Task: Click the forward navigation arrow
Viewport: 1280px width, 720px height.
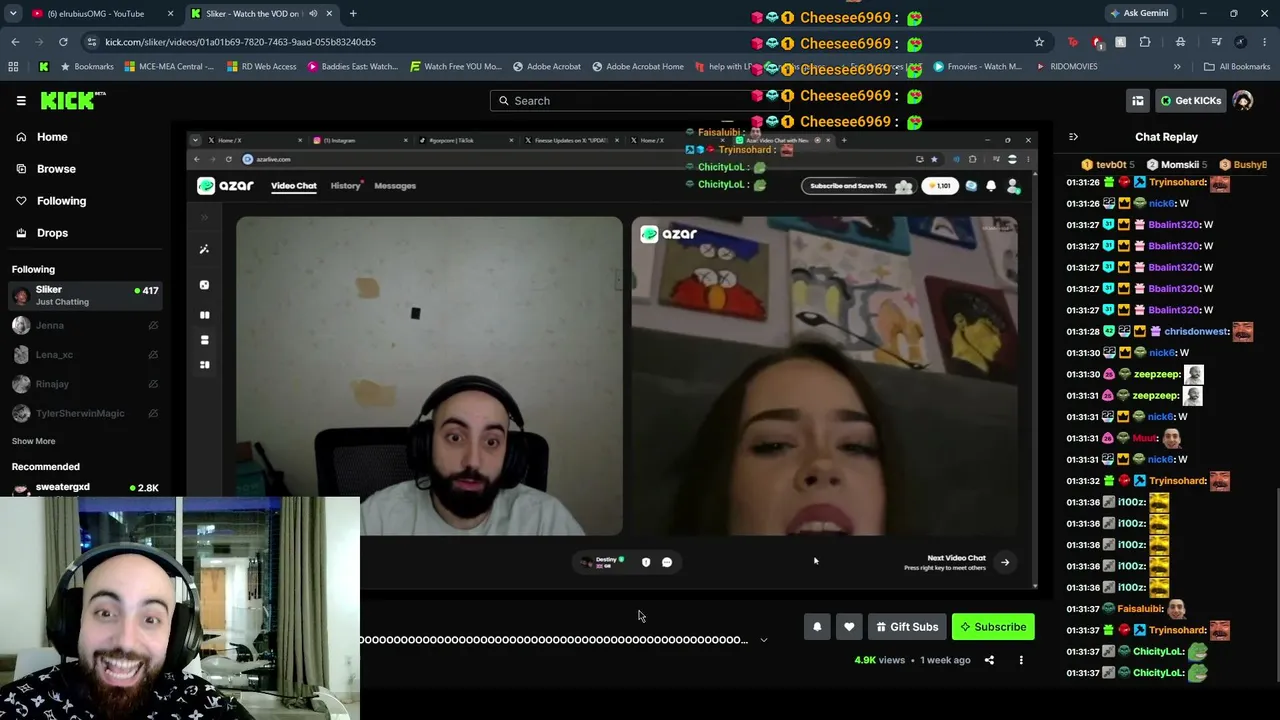Action: (x=39, y=42)
